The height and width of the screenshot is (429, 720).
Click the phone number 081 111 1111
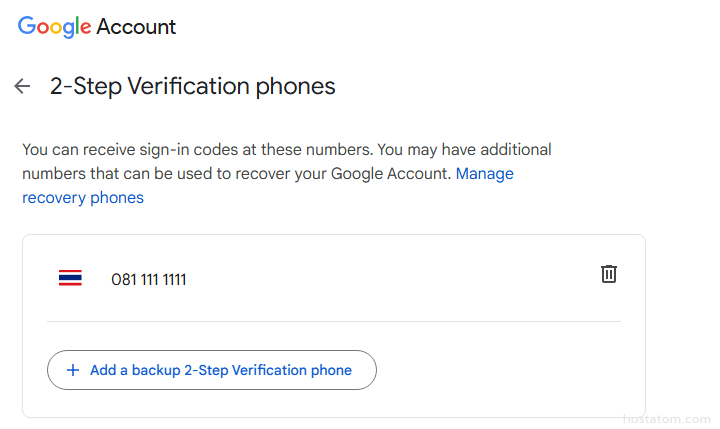click(148, 280)
